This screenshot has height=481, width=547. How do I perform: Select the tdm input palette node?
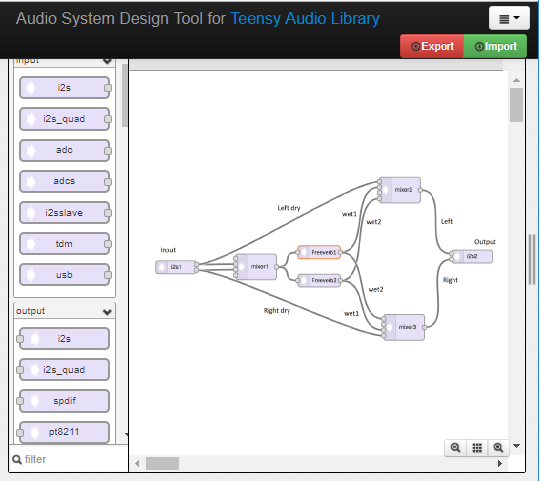coord(65,244)
